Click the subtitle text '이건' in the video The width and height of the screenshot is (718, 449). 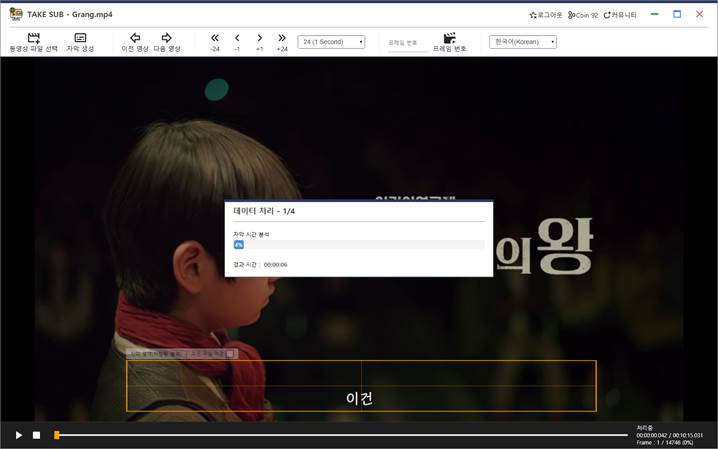point(359,398)
